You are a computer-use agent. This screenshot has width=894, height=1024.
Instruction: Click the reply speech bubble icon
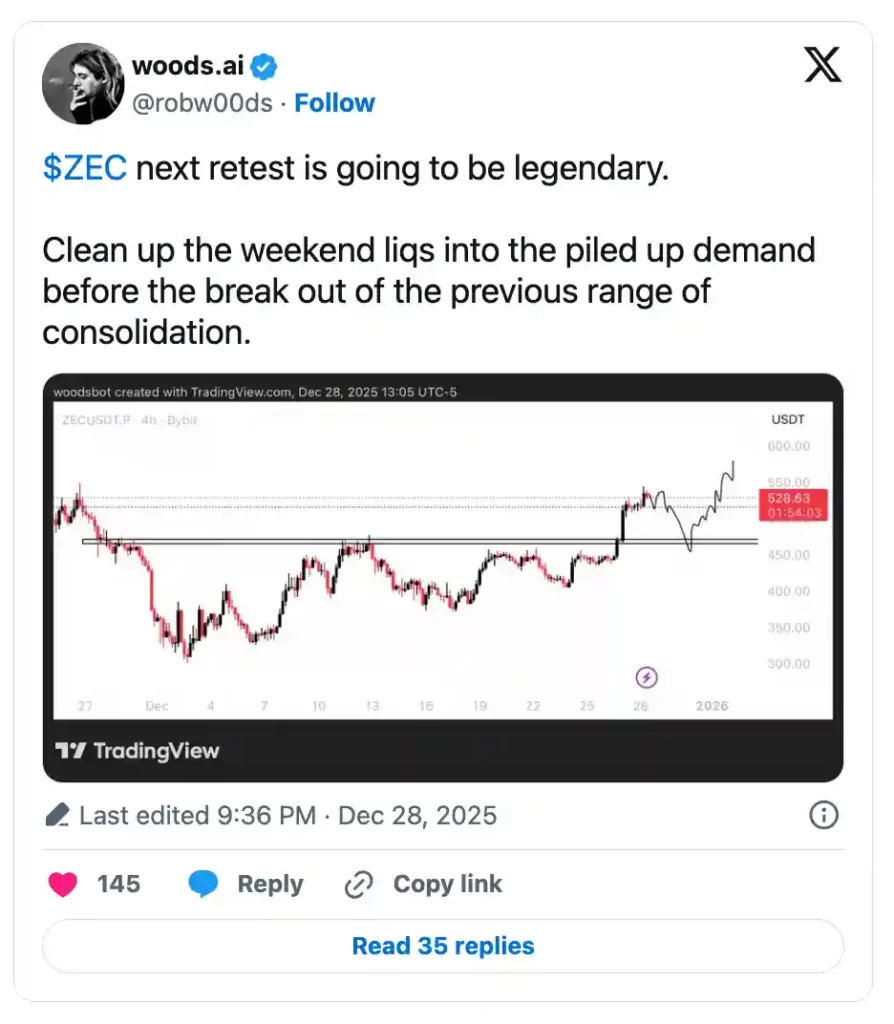[x=204, y=884]
